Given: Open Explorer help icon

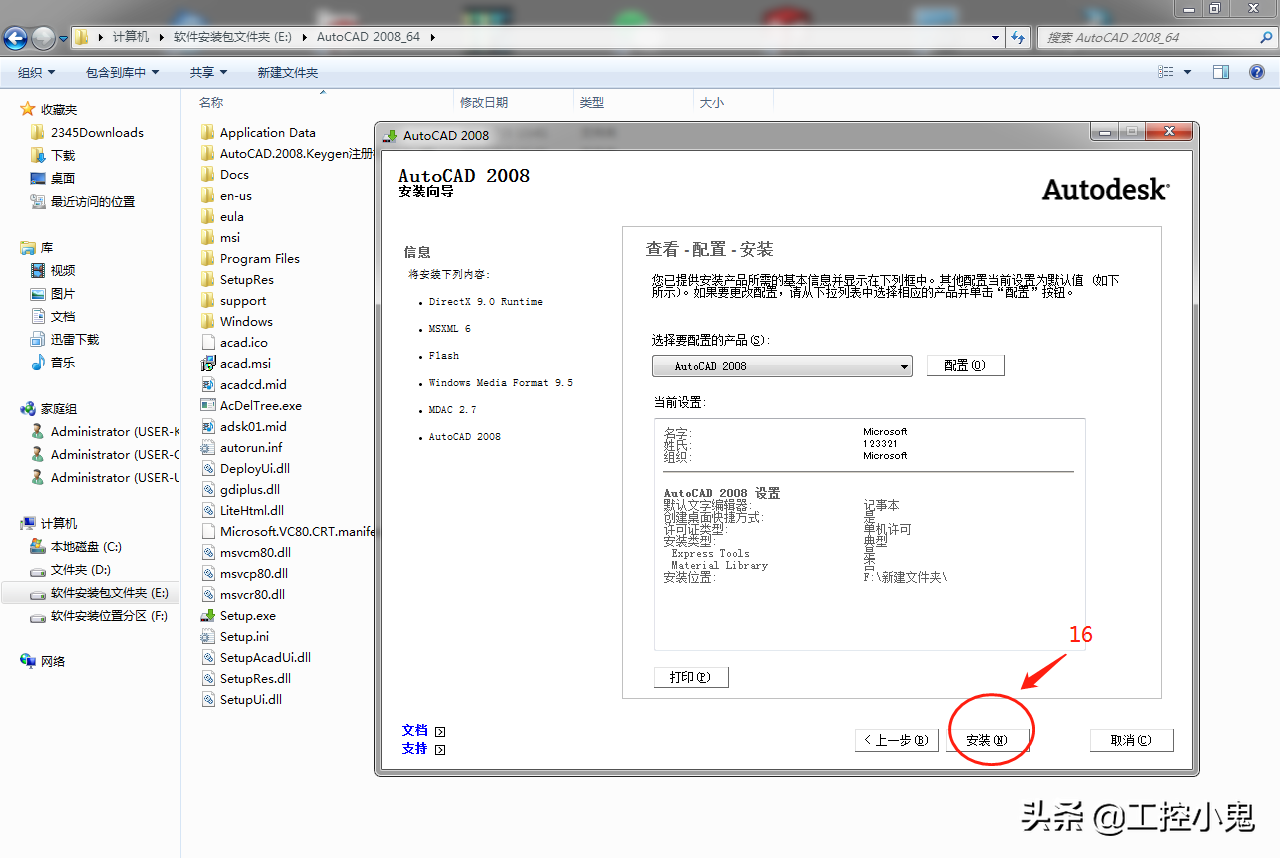Looking at the screenshot, I should tap(1257, 72).
